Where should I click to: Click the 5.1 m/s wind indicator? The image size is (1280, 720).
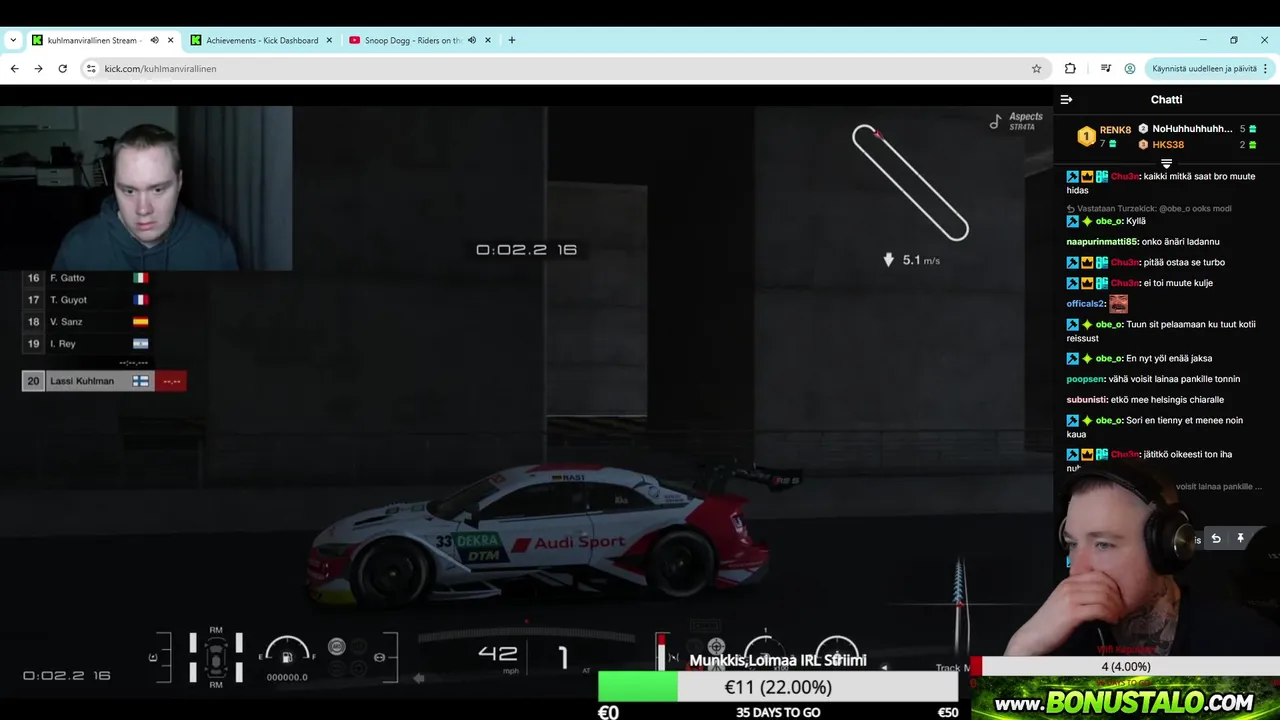point(911,260)
